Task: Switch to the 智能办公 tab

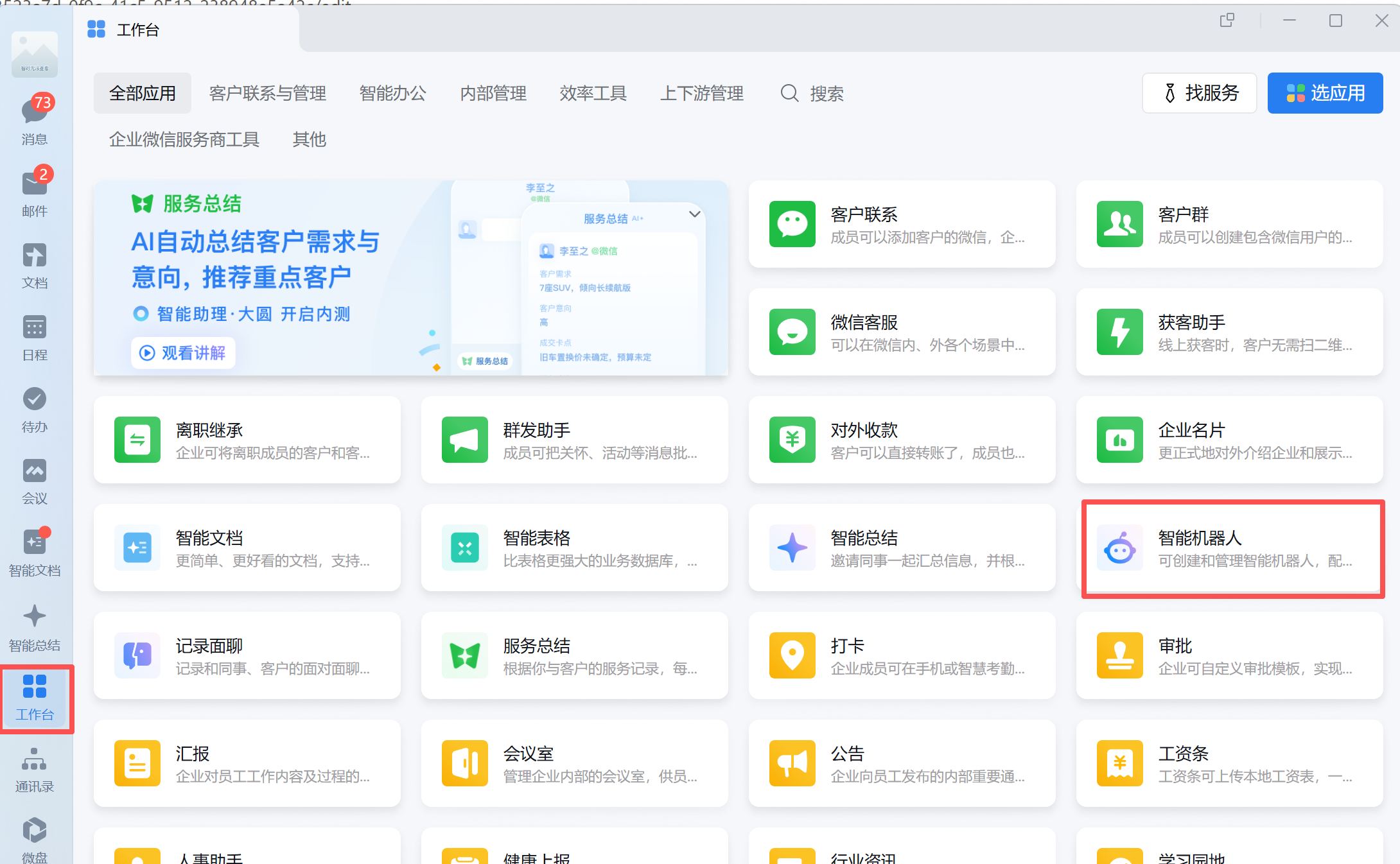Action: (393, 93)
